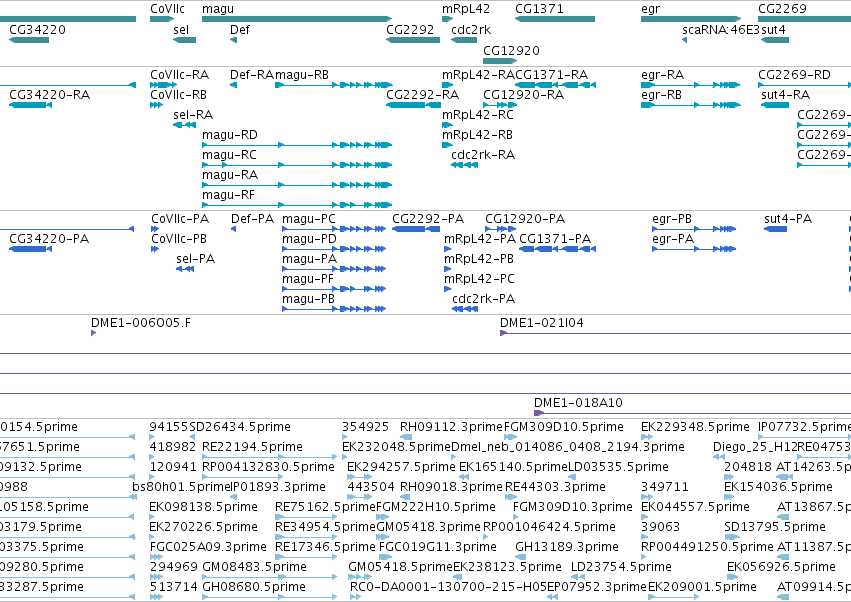Viewport: 851px width, 602px height.
Task: Select the GM08483.5prime EST feature
Action: click(270, 576)
